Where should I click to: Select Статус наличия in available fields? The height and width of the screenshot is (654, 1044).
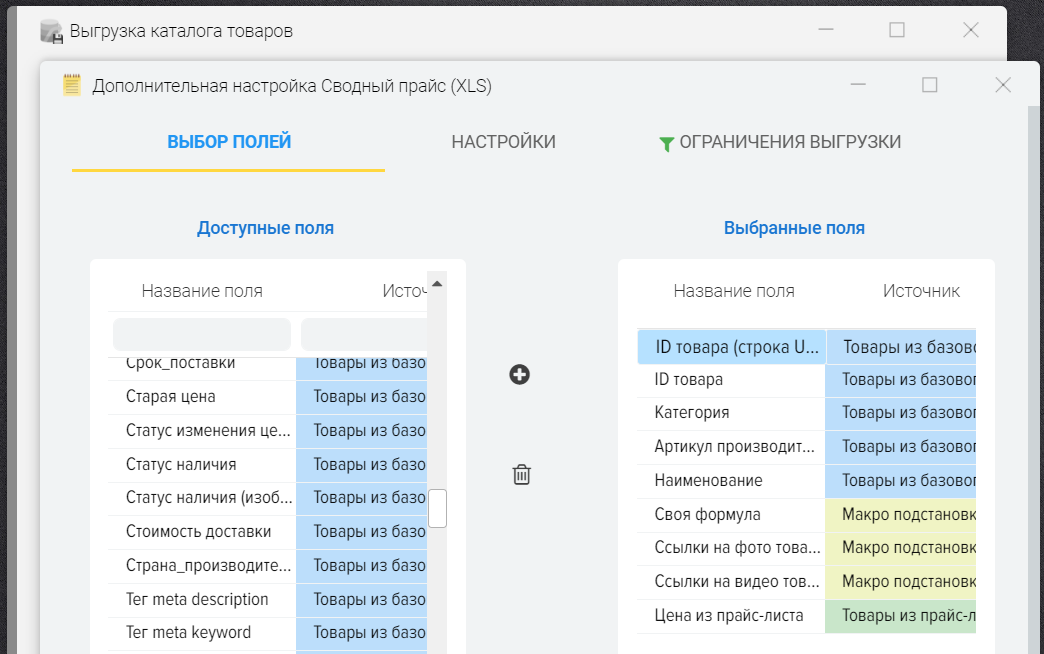coord(202,464)
